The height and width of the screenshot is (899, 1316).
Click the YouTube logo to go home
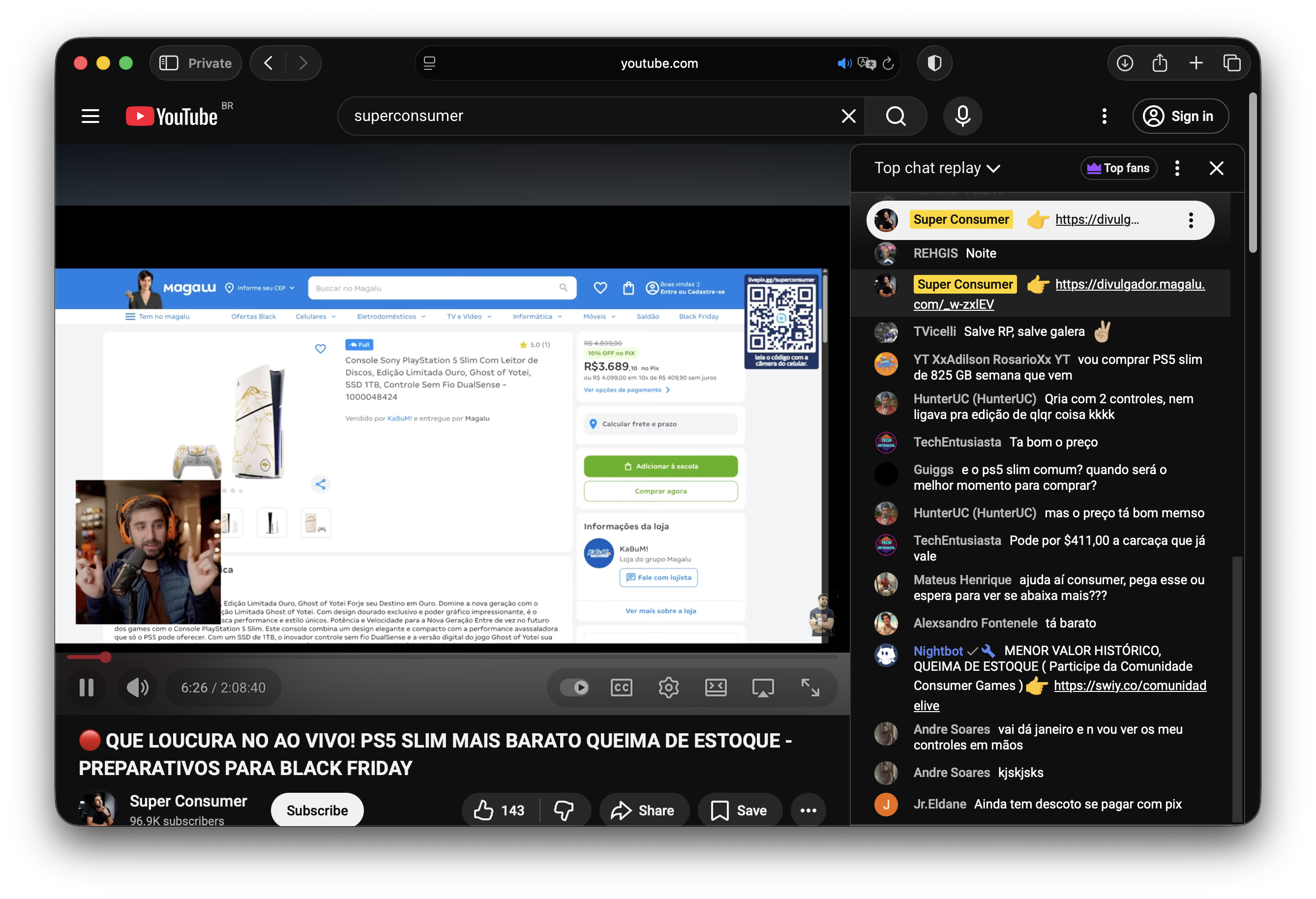pyautogui.click(x=172, y=116)
